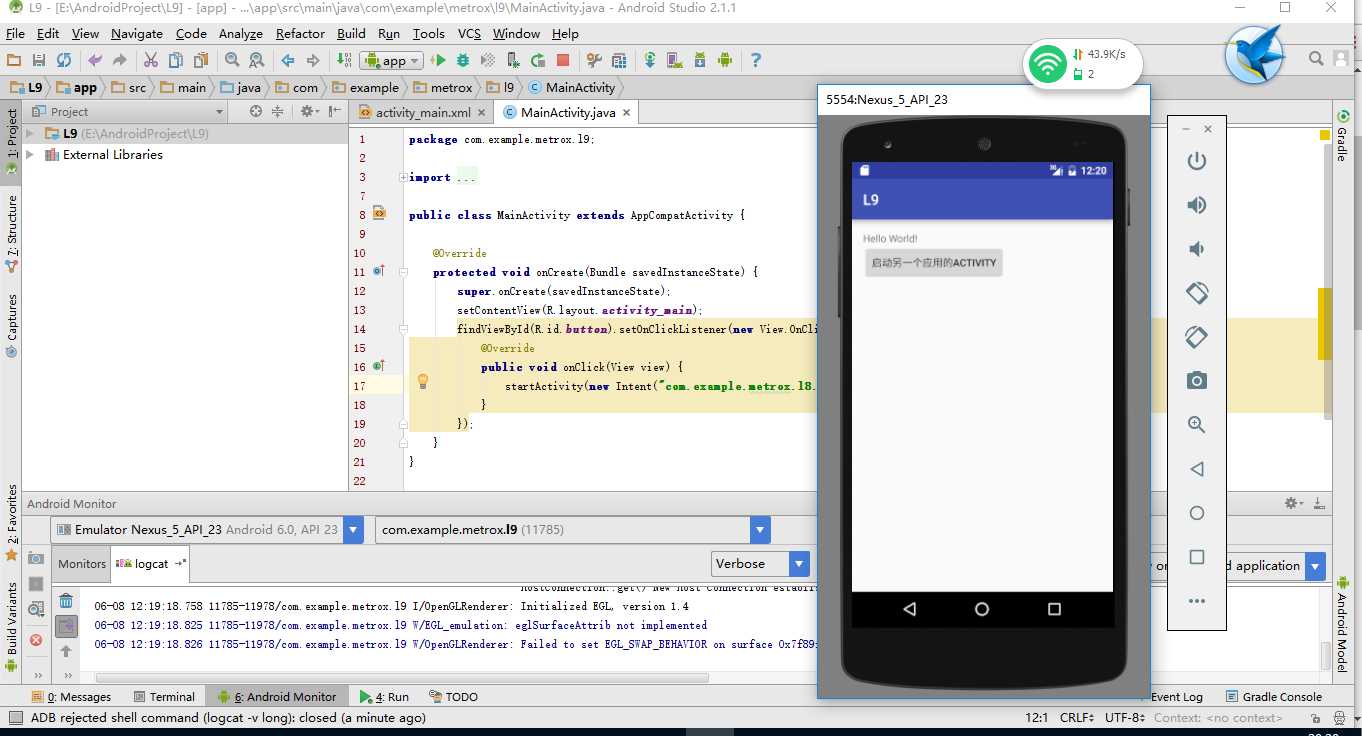
Task: Open the Terminal tool window
Action: click(163, 697)
